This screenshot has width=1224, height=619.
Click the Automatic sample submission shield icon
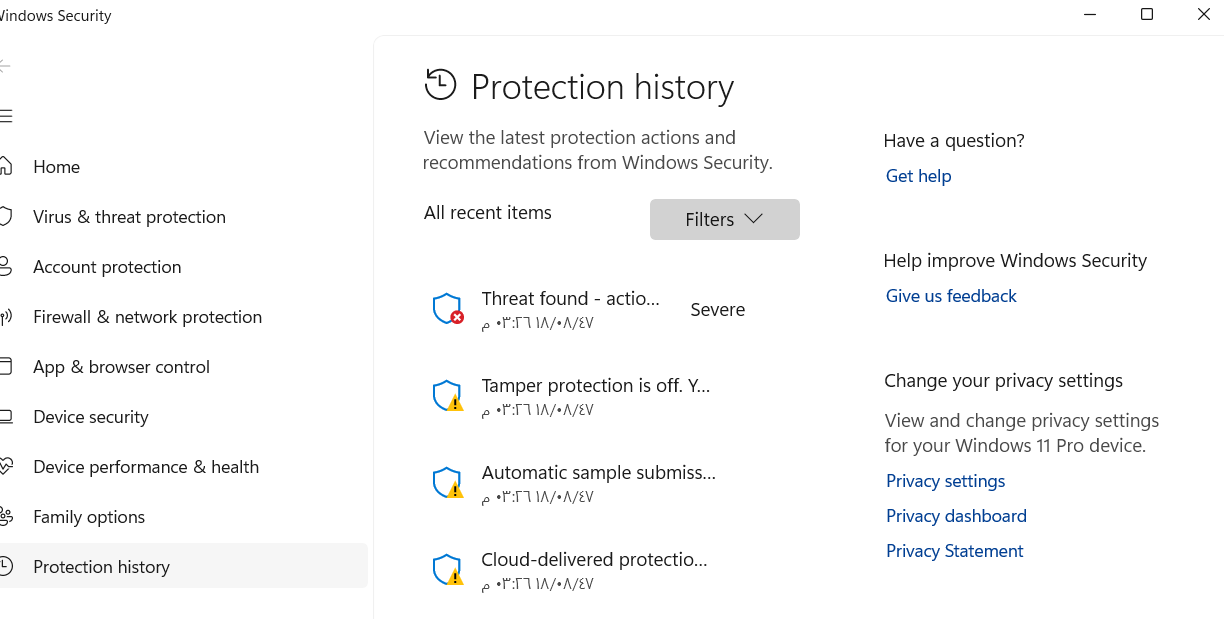(447, 483)
